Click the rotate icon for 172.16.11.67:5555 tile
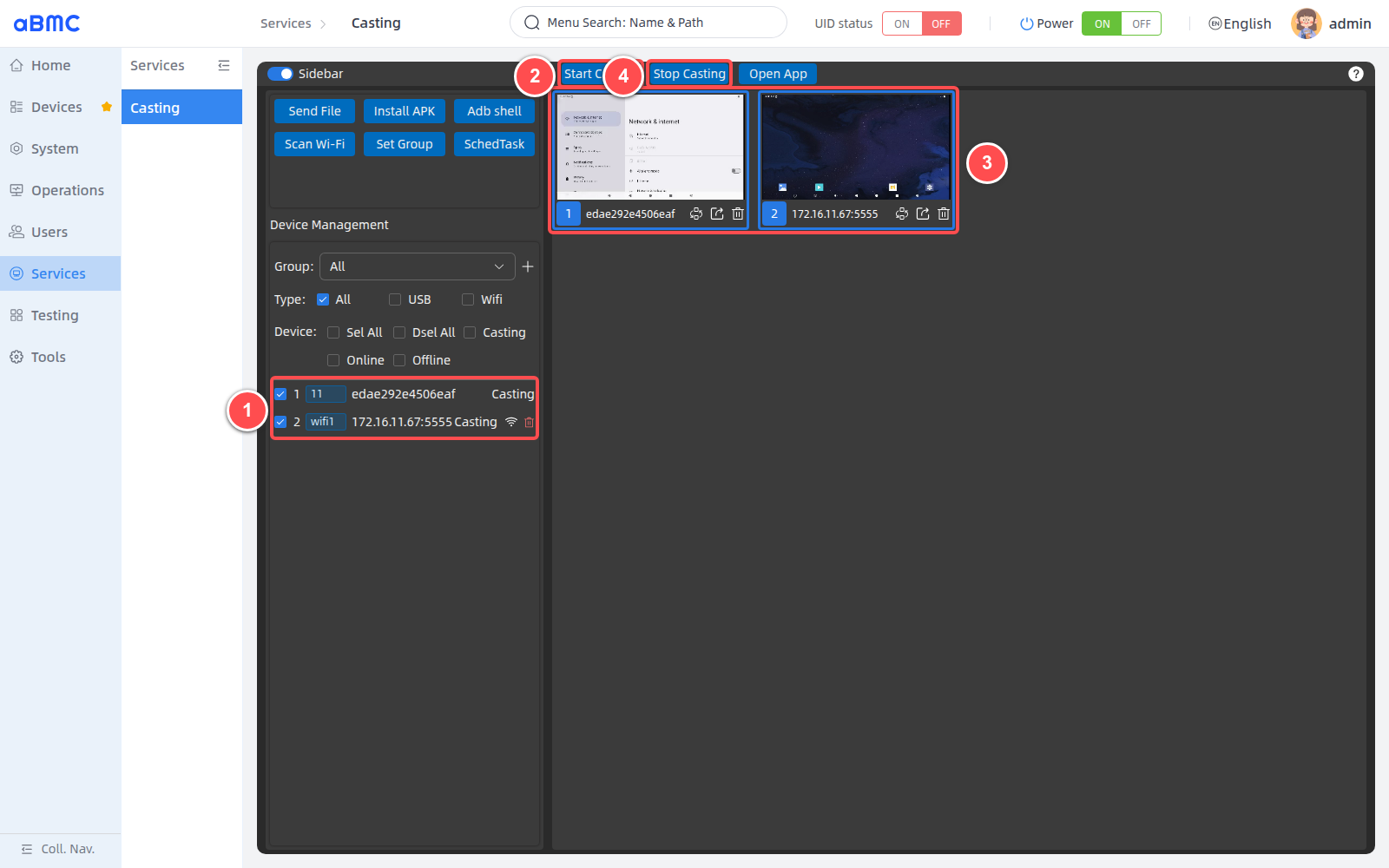 click(902, 214)
